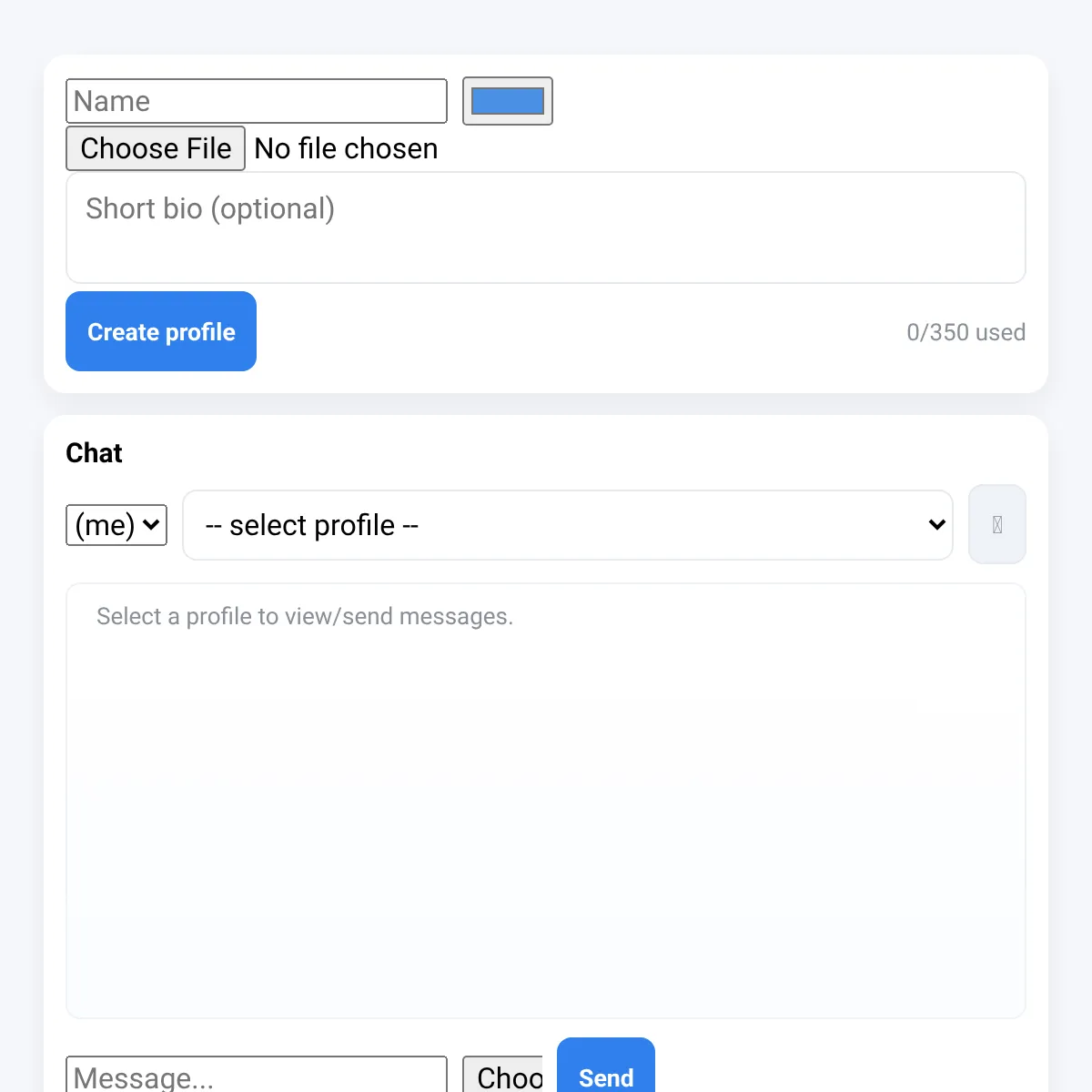The height and width of the screenshot is (1092, 1092).
Task: Click the profile Choose File button
Action: 156,148
